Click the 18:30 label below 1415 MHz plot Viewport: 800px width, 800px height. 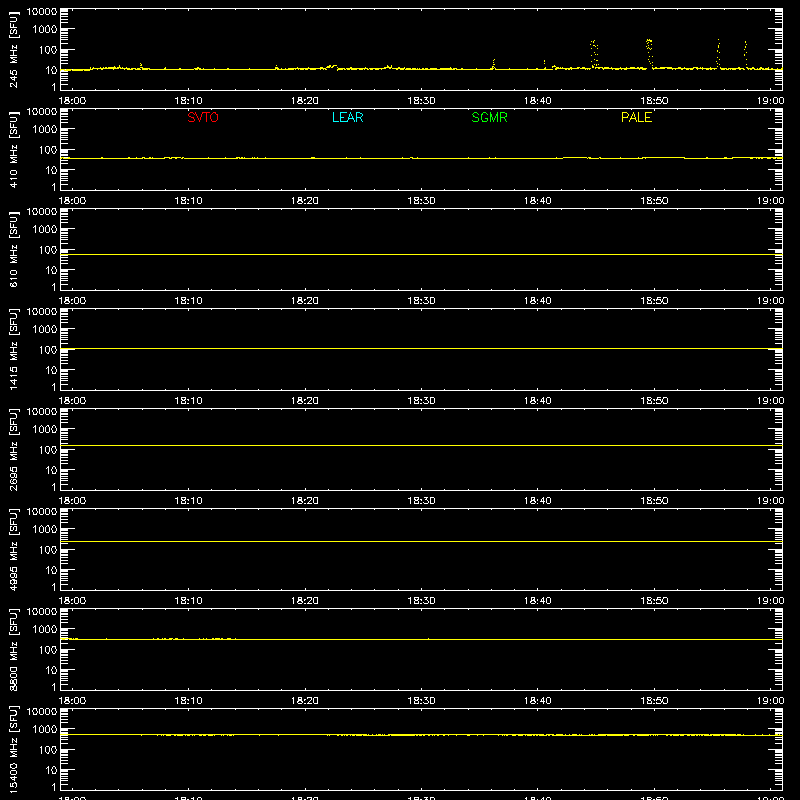tap(421, 401)
